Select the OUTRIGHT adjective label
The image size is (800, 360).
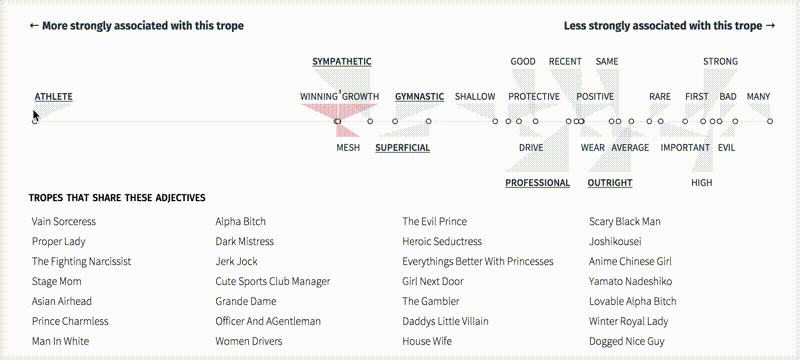610,183
